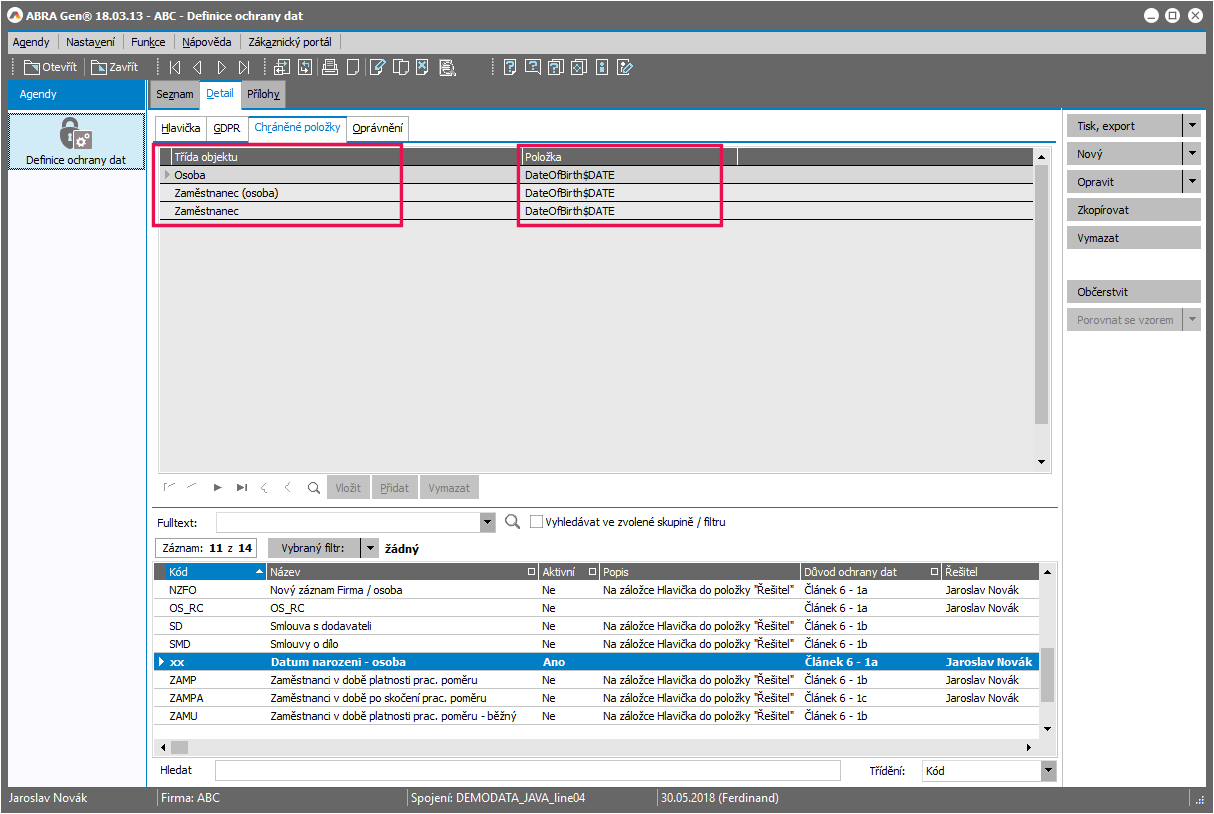
Task: Jump to last record in toolbar
Action: [244, 68]
